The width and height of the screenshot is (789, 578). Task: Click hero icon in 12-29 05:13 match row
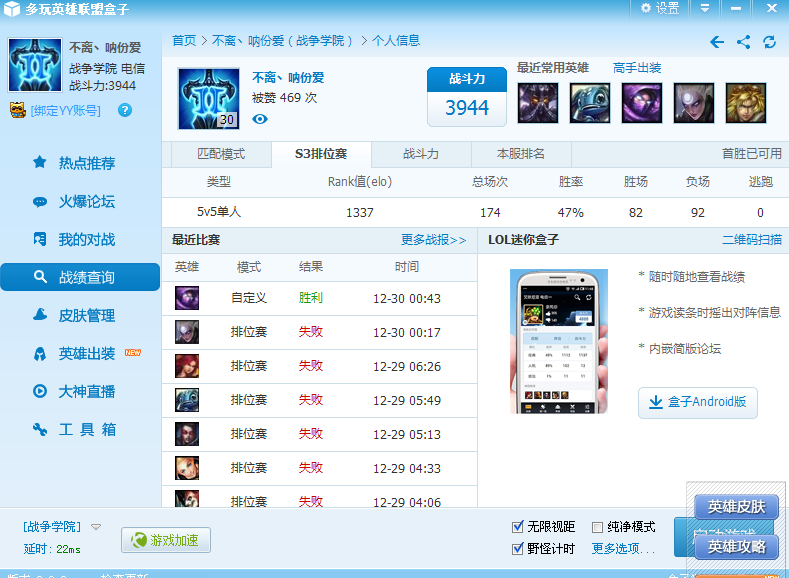(x=187, y=434)
